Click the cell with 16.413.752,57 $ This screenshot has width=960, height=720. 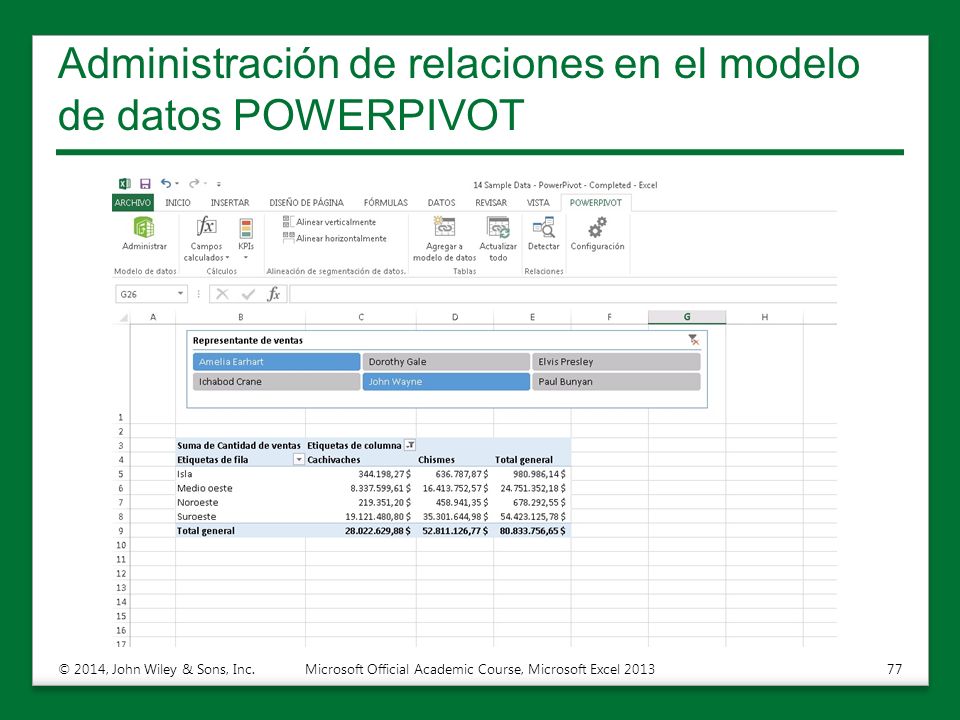[455, 488]
